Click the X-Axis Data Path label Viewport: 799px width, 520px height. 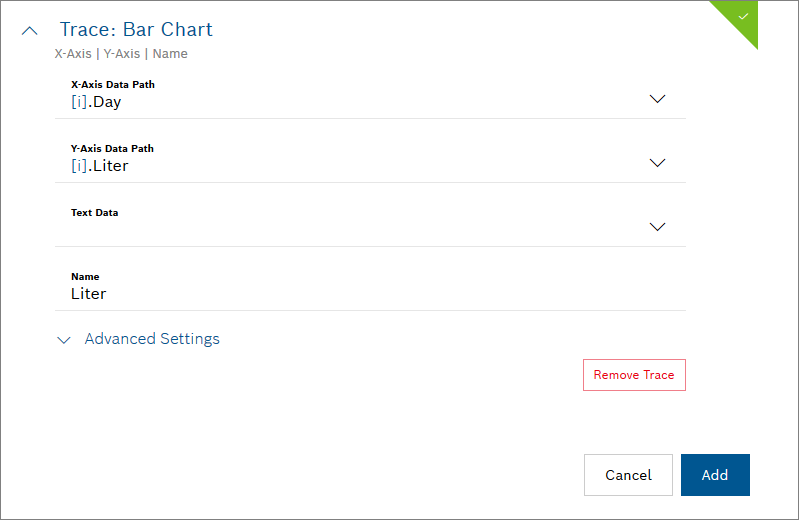click(112, 85)
